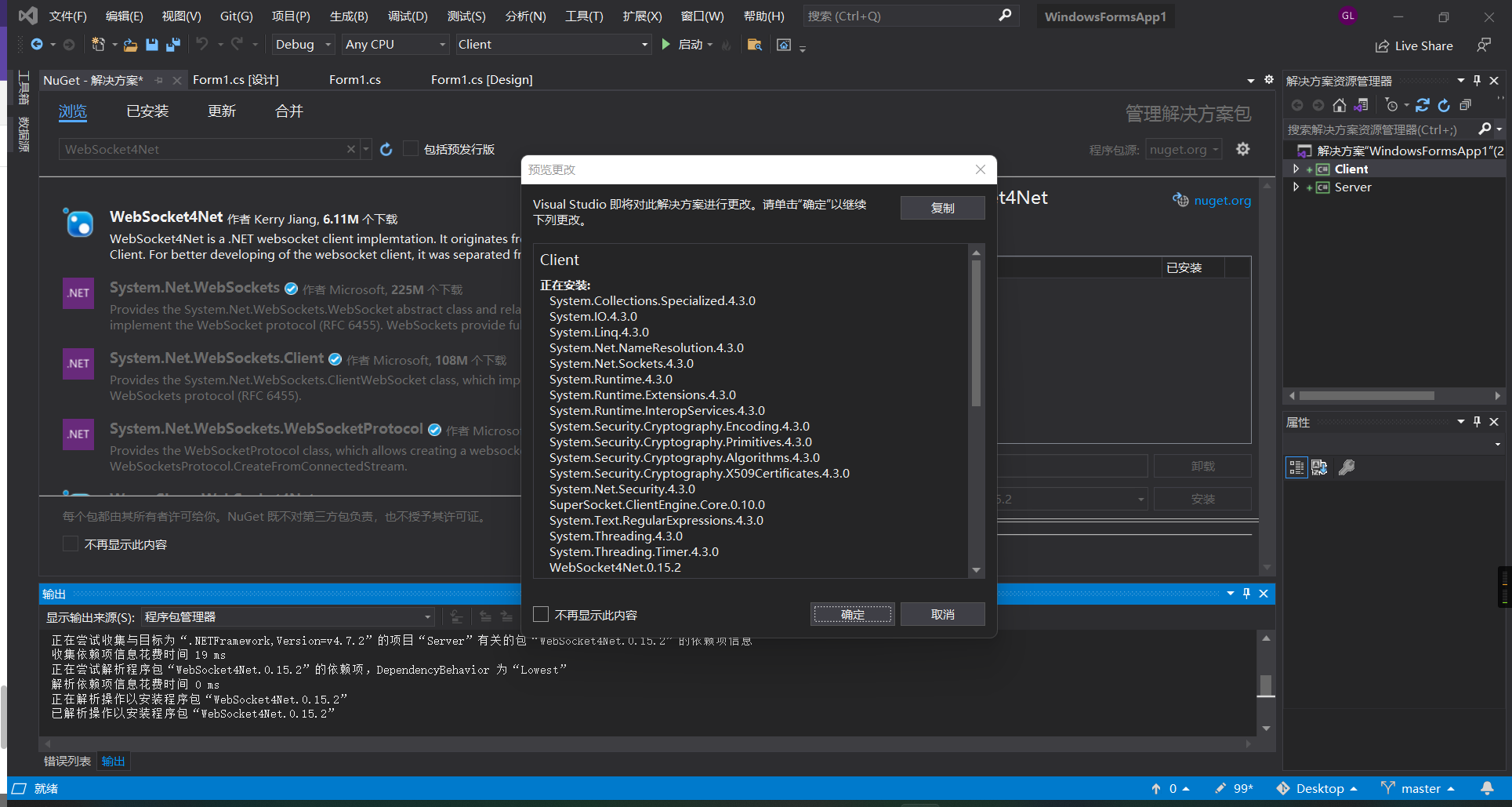Open the Client startup project dropdown

tap(553, 45)
